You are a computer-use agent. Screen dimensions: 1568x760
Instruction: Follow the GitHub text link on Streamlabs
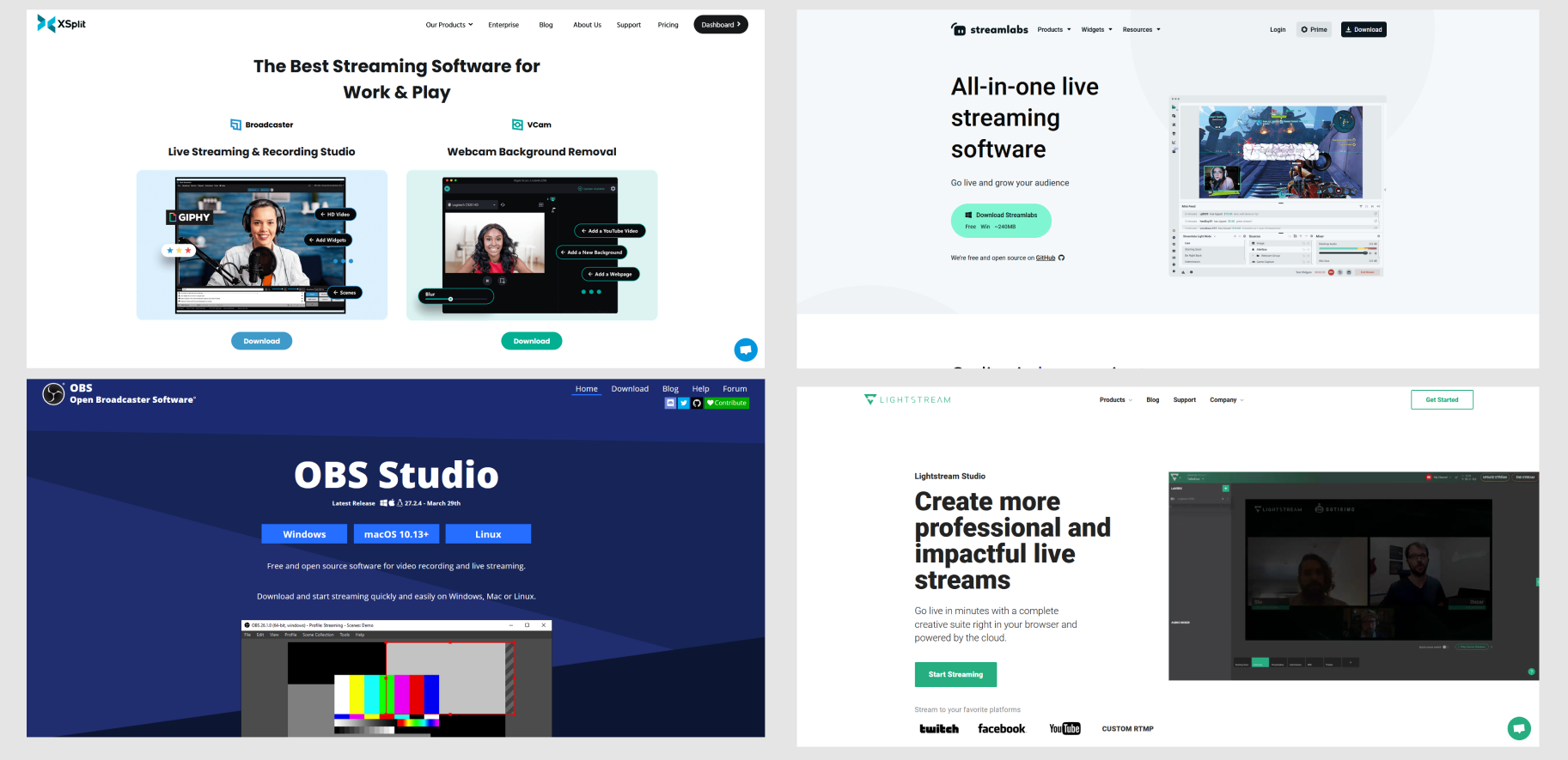[x=1045, y=258]
